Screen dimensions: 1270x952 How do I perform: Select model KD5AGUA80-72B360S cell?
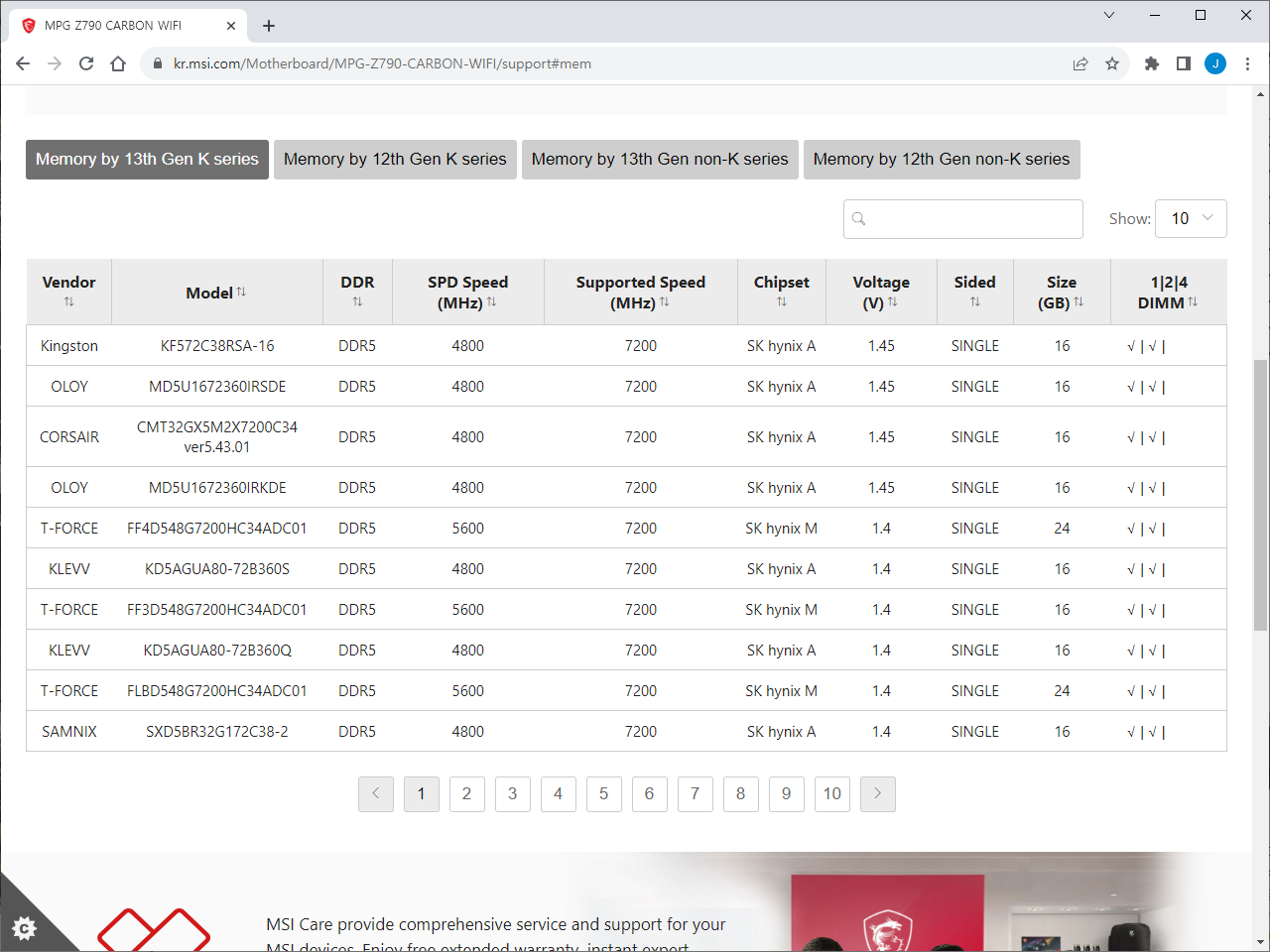[x=217, y=569]
